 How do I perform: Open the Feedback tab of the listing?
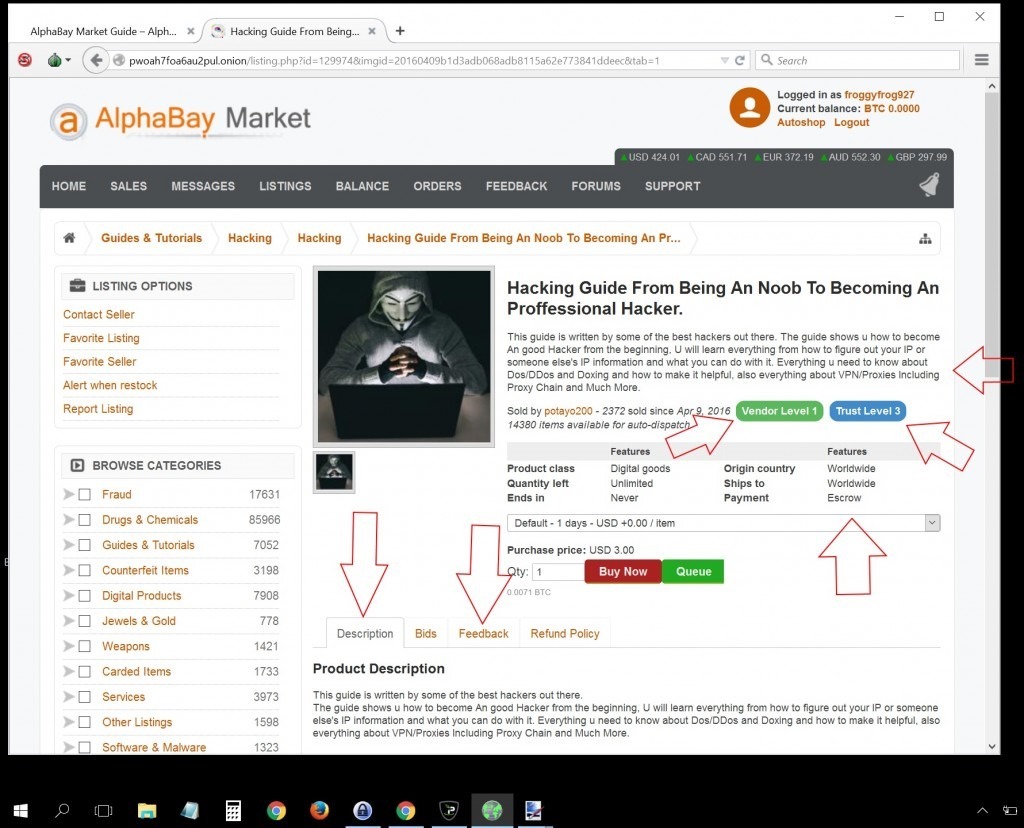pyautogui.click(x=483, y=633)
